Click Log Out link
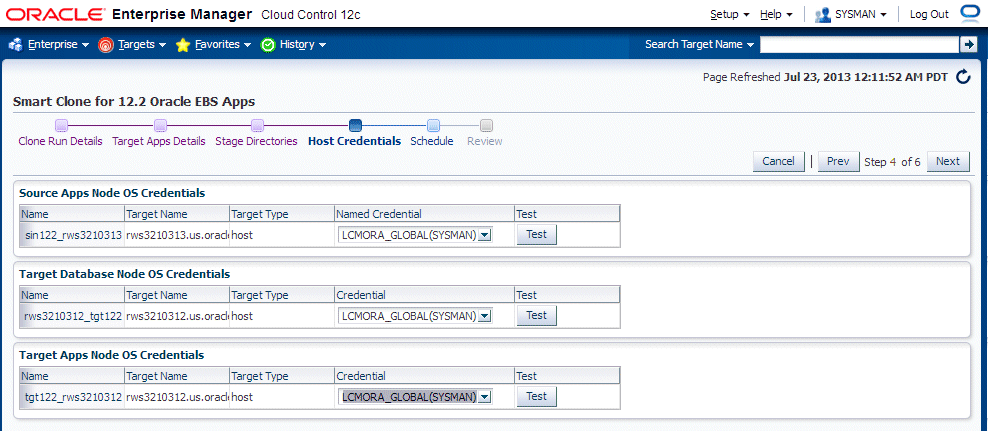Image resolution: width=988 pixels, height=433 pixels. point(929,14)
